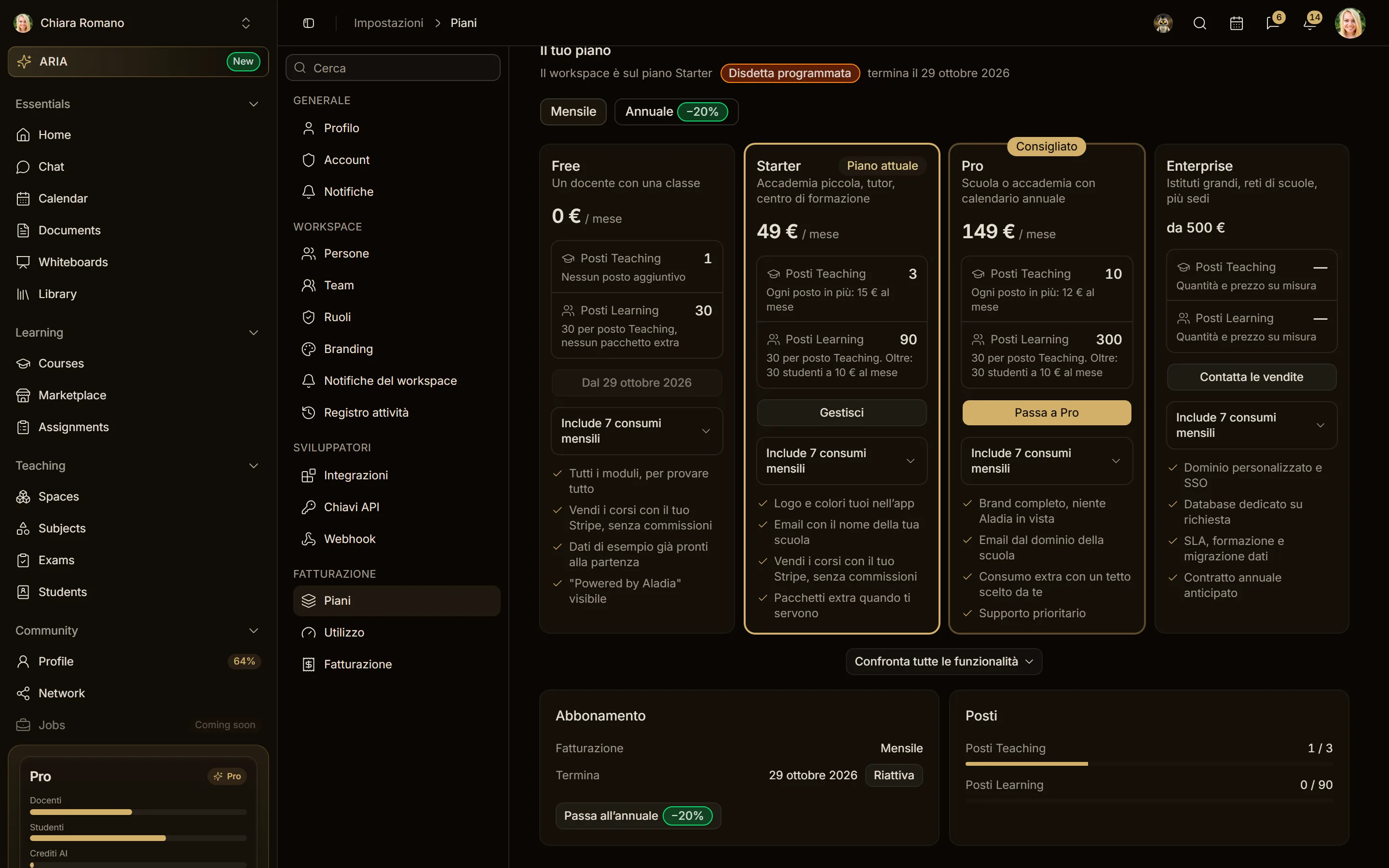Select Mensile billing period
This screenshot has height=868, width=1389.
pyautogui.click(x=573, y=111)
